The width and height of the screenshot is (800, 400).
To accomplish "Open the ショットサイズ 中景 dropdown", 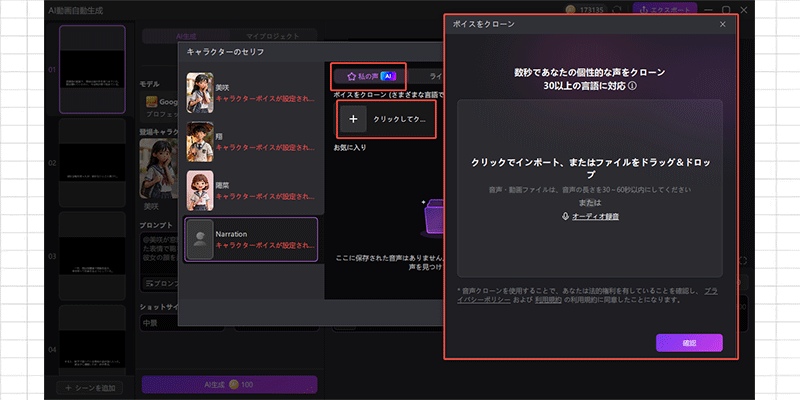I will click(x=182, y=323).
